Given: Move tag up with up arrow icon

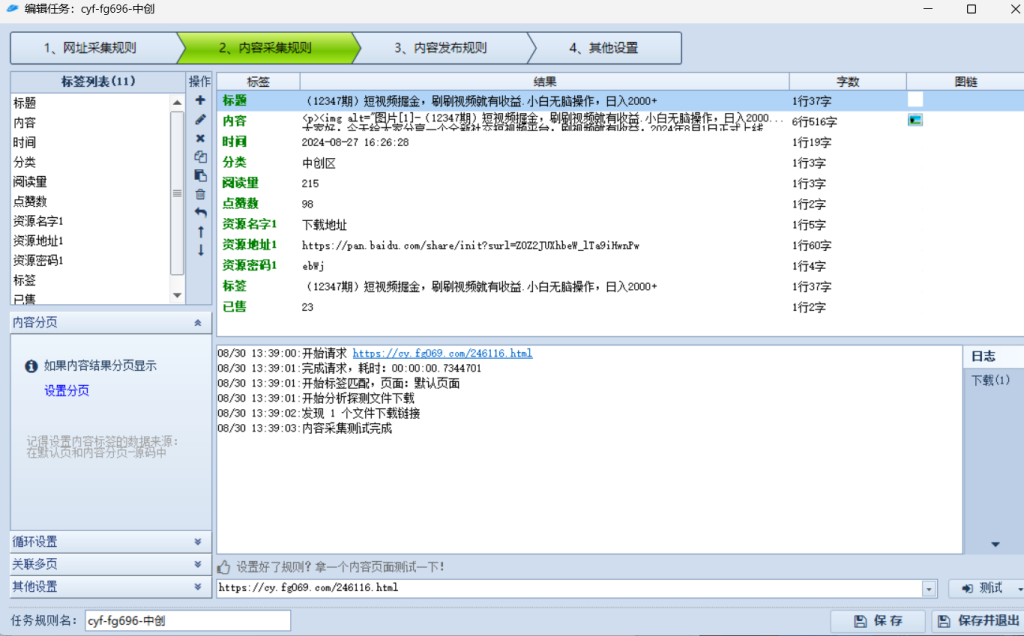Looking at the screenshot, I should point(200,231).
